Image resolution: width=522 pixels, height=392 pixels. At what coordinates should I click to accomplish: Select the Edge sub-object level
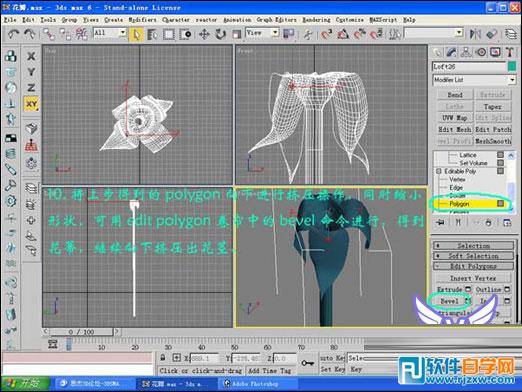[456, 188]
